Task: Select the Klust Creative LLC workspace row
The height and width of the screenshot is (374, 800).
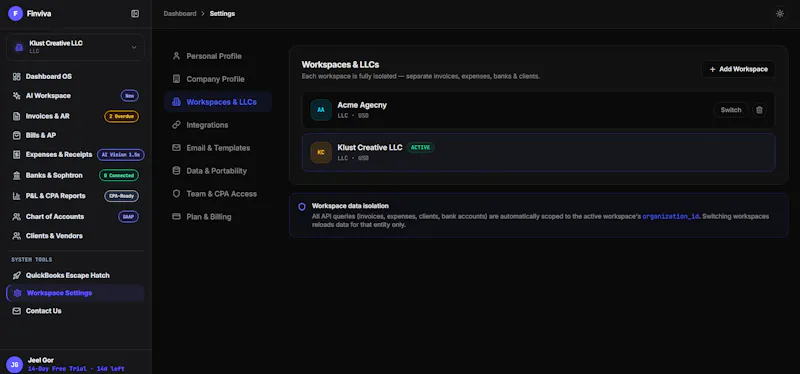Action: click(539, 153)
